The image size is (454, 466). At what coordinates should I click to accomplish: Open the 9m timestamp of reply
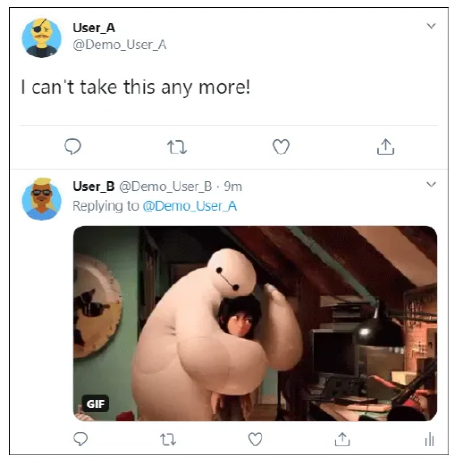coord(233,186)
